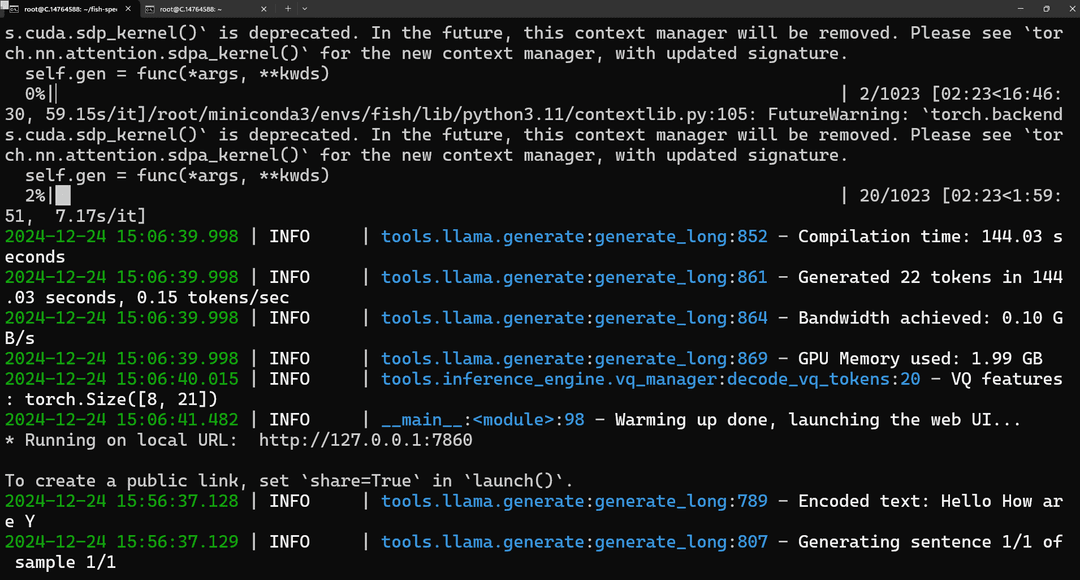Viewport: 1080px width, 580px height.
Task: Restore down the terminal window
Action: point(1046,9)
